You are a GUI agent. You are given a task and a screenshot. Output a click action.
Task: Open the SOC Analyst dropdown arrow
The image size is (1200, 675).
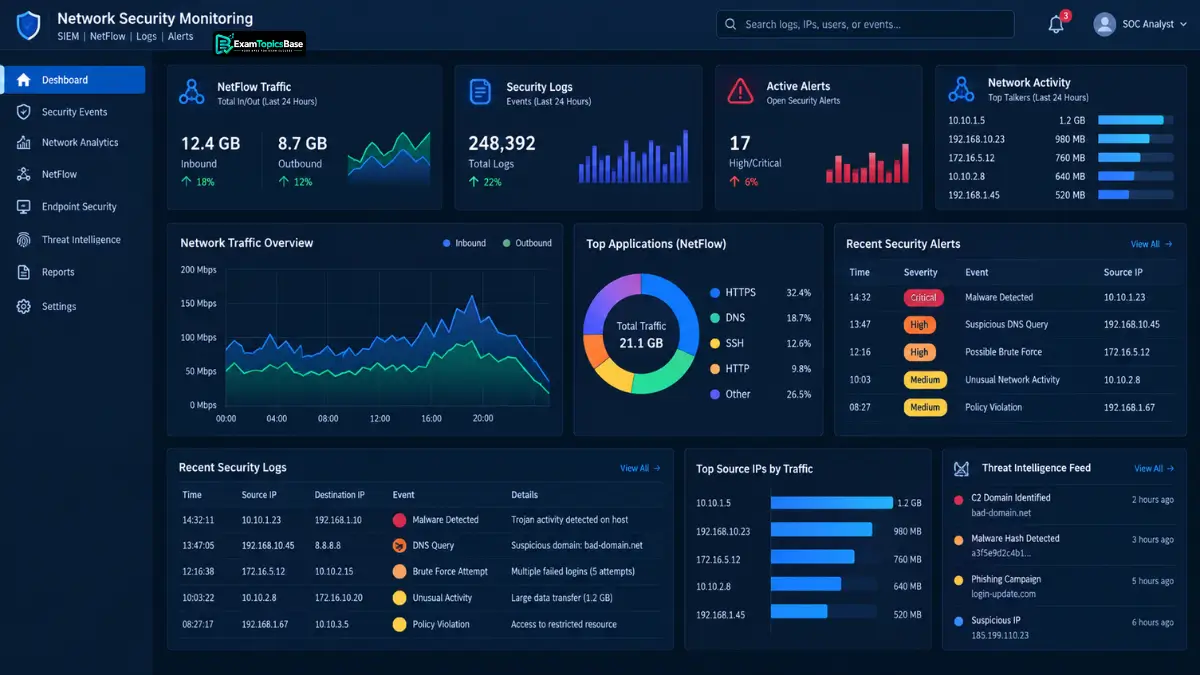coord(1183,24)
